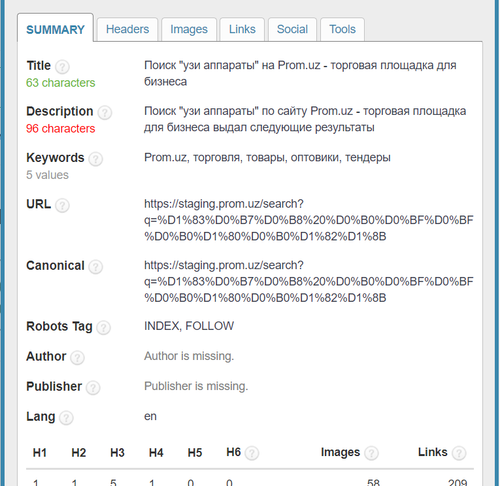Viewport: 500px width, 486px height.
Task: Click the '63 characters' title length label
Action: pos(61,83)
